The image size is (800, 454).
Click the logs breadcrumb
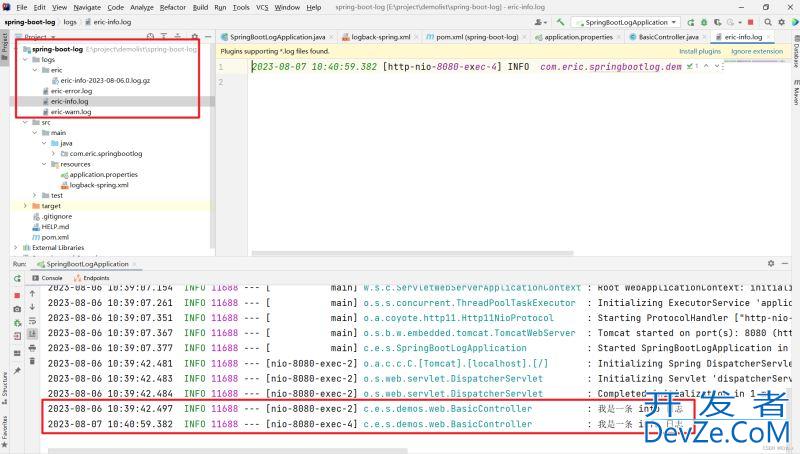point(70,22)
